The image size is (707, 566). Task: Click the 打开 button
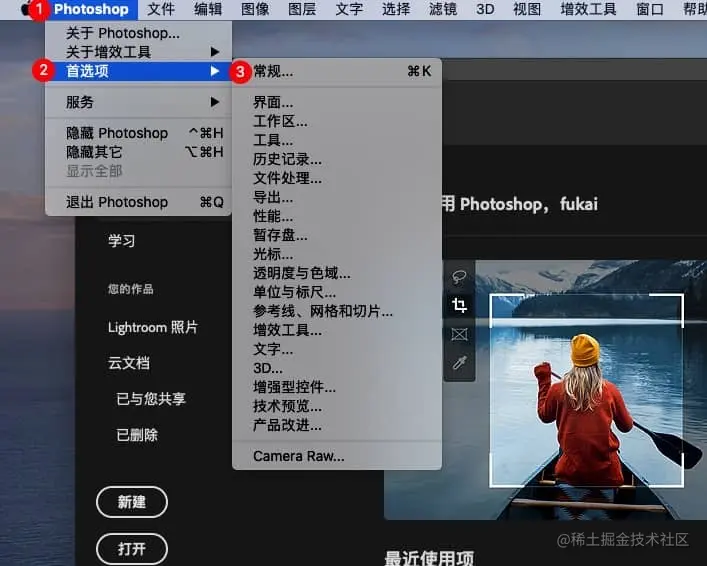pyautogui.click(x=132, y=549)
